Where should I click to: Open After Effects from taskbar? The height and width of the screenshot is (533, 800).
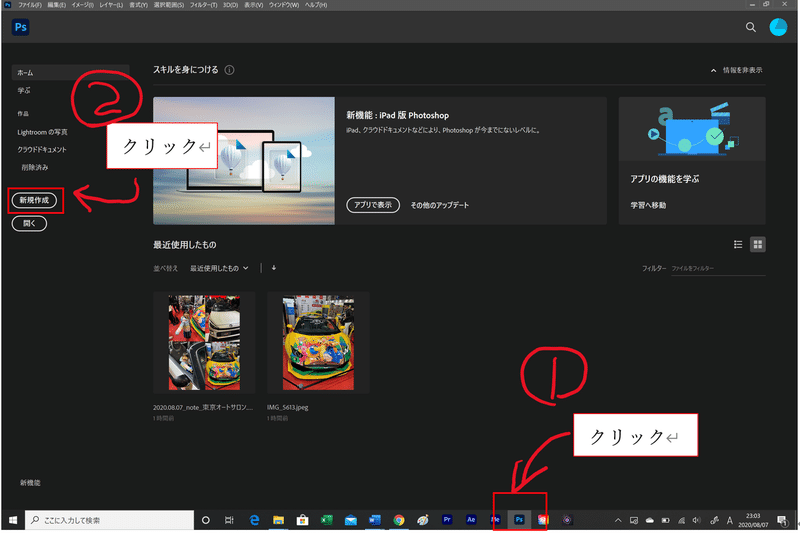(471, 520)
